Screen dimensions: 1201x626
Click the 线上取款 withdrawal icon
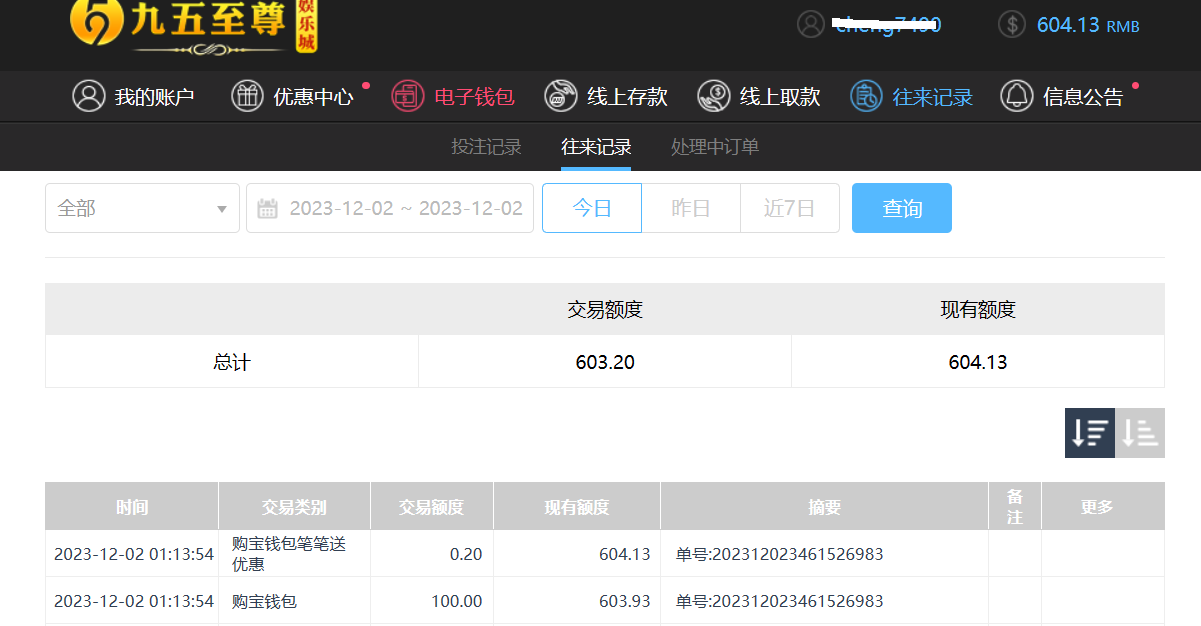point(714,96)
